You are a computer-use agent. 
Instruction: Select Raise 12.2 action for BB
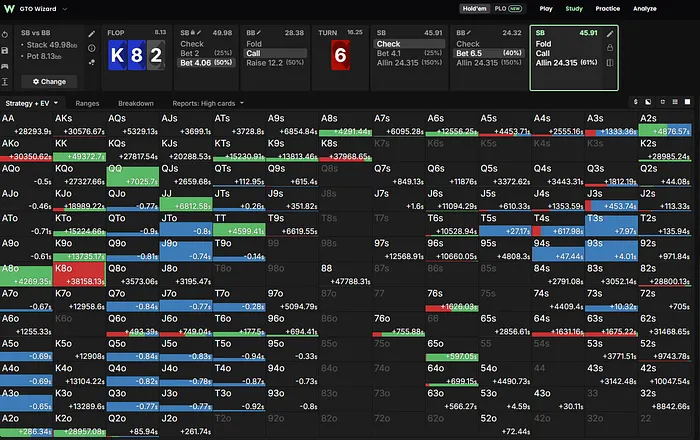275,63
